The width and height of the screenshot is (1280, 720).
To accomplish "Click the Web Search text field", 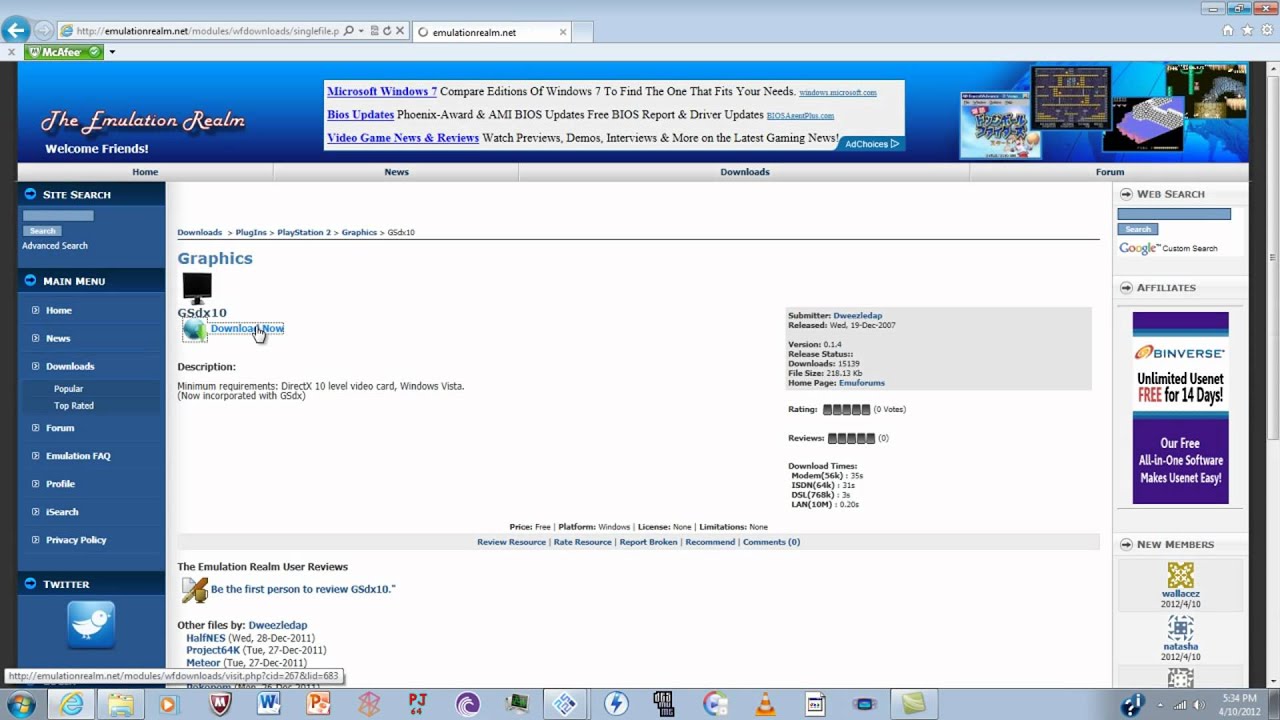I will pyautogui.click(x=1174, y=214).
